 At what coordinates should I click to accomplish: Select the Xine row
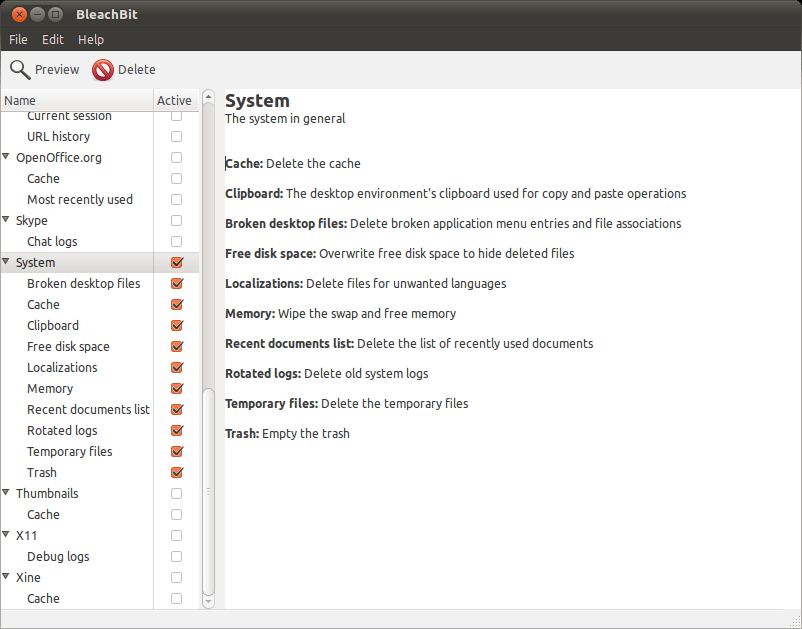pos(100,577)
